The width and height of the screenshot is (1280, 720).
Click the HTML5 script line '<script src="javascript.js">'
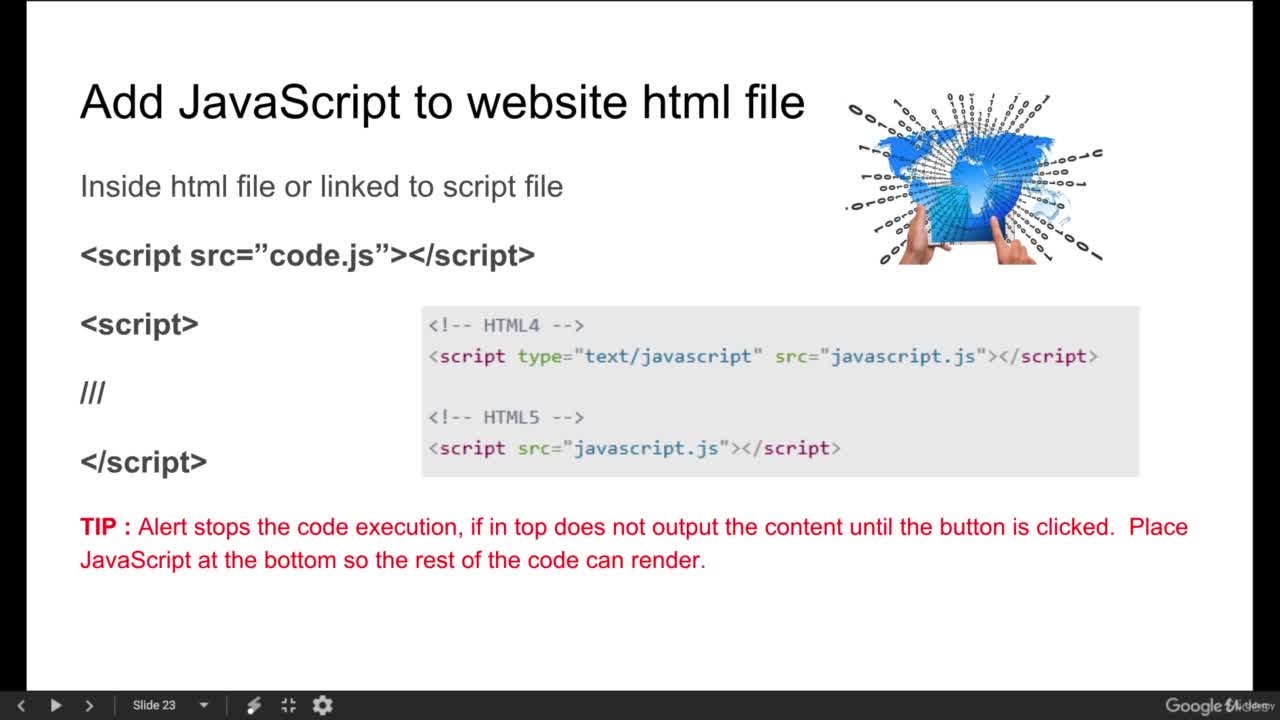point(634,448)
